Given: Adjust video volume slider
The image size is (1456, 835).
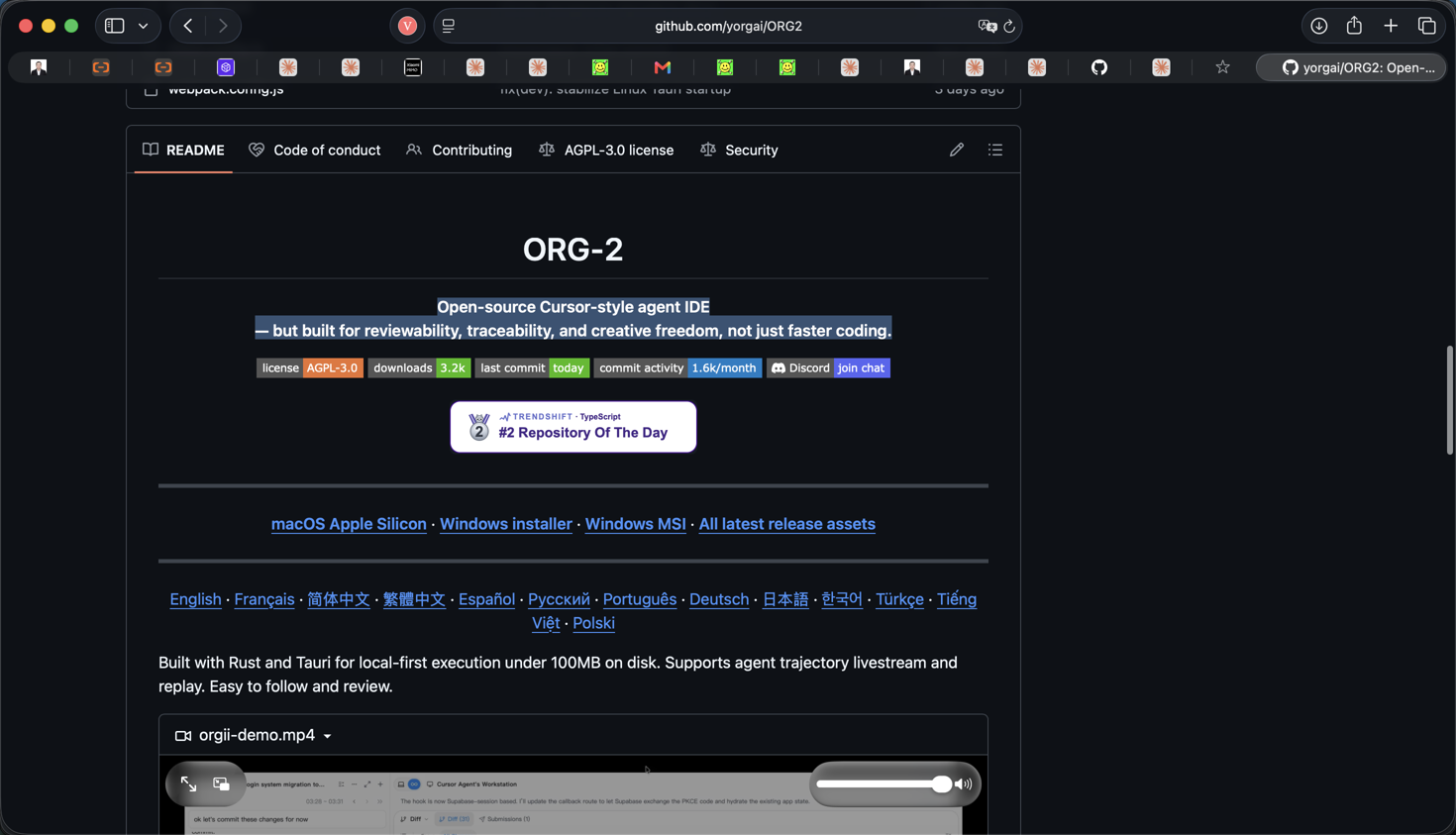Looking at the screenshot, I should 884,783.
